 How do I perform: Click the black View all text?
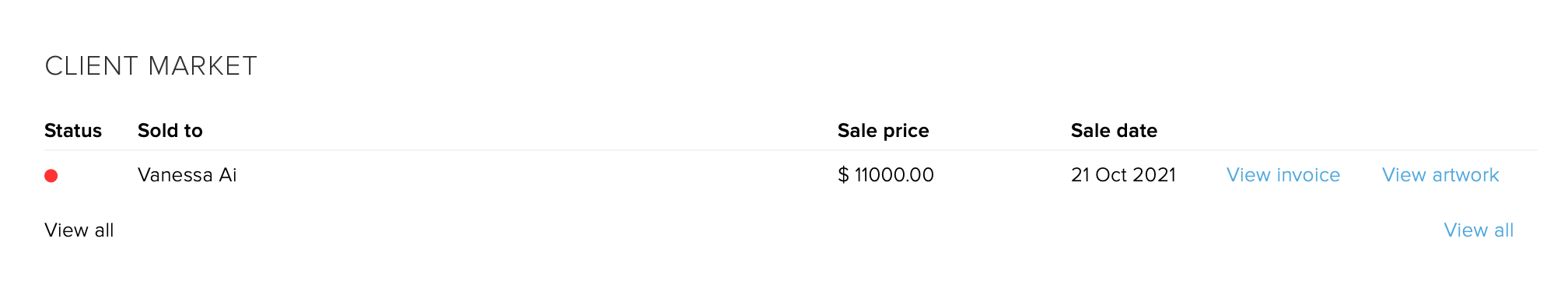point(79,230)
